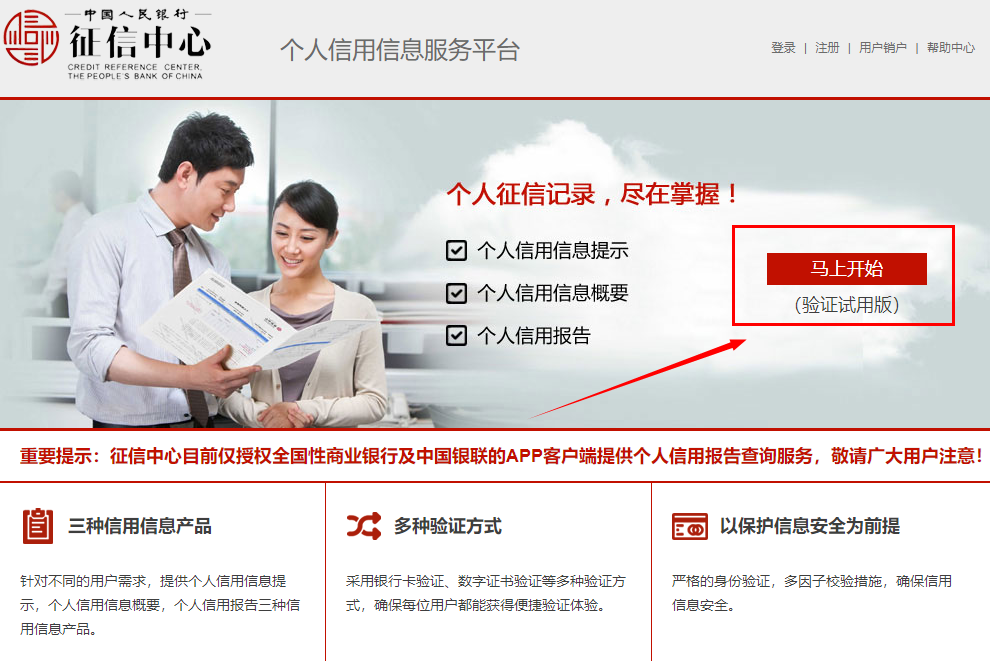Screen dimensions: 990x661
Task: Click the 征信中心 title text in logo
Action: [x=140, y=42]
